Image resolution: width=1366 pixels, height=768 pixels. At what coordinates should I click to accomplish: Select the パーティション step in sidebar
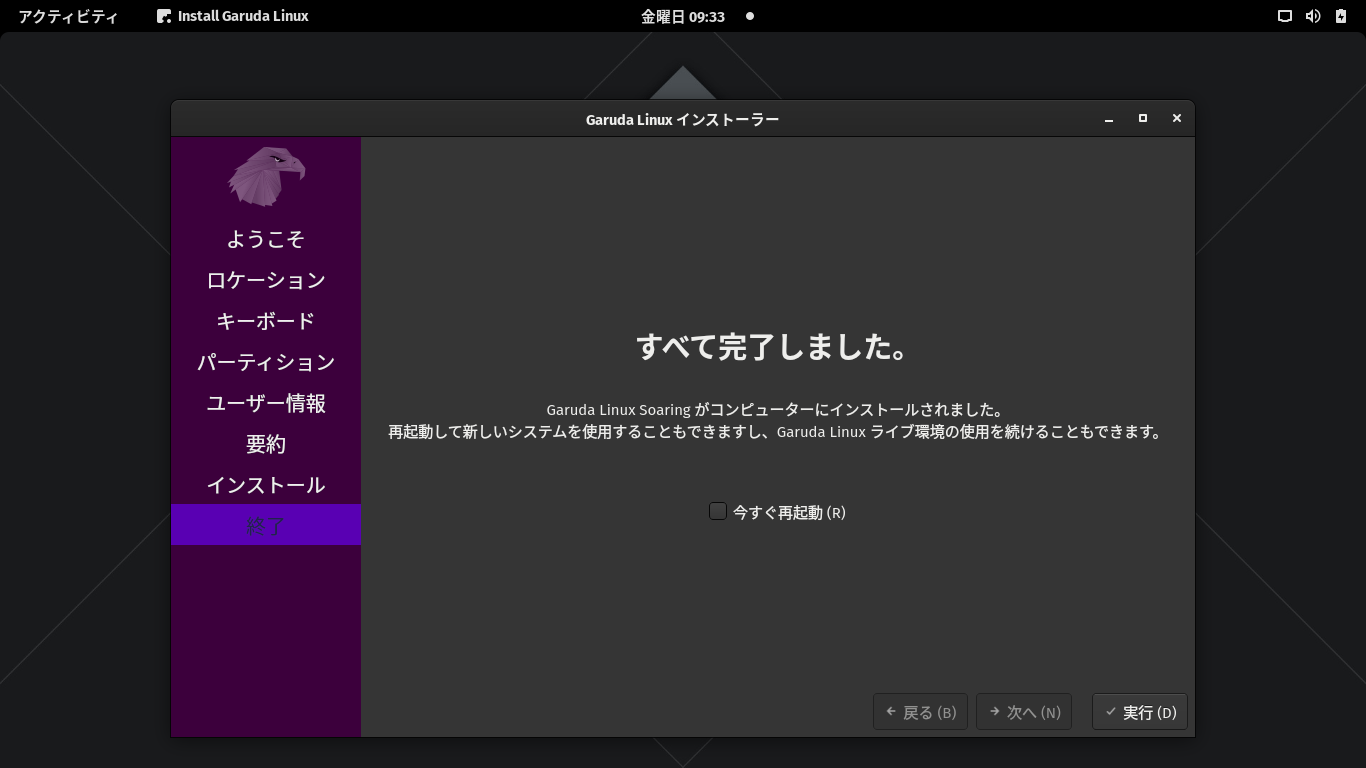click(x=266, y=362)
